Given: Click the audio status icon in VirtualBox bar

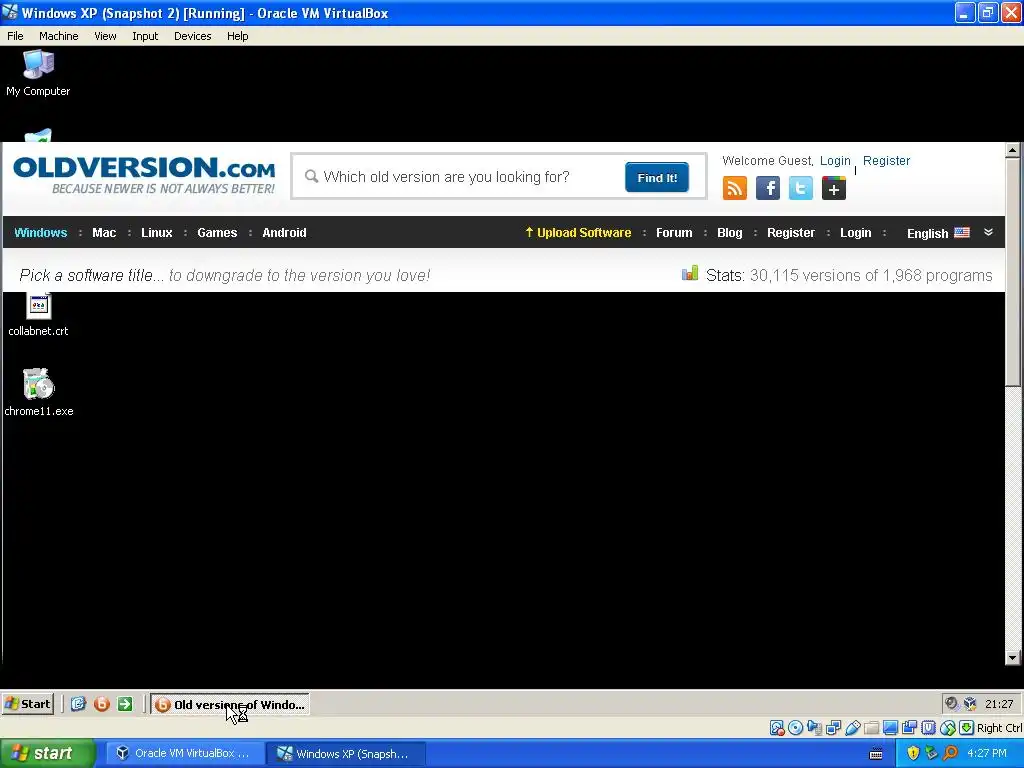Looking at the screenshot, I should (814, 728).
